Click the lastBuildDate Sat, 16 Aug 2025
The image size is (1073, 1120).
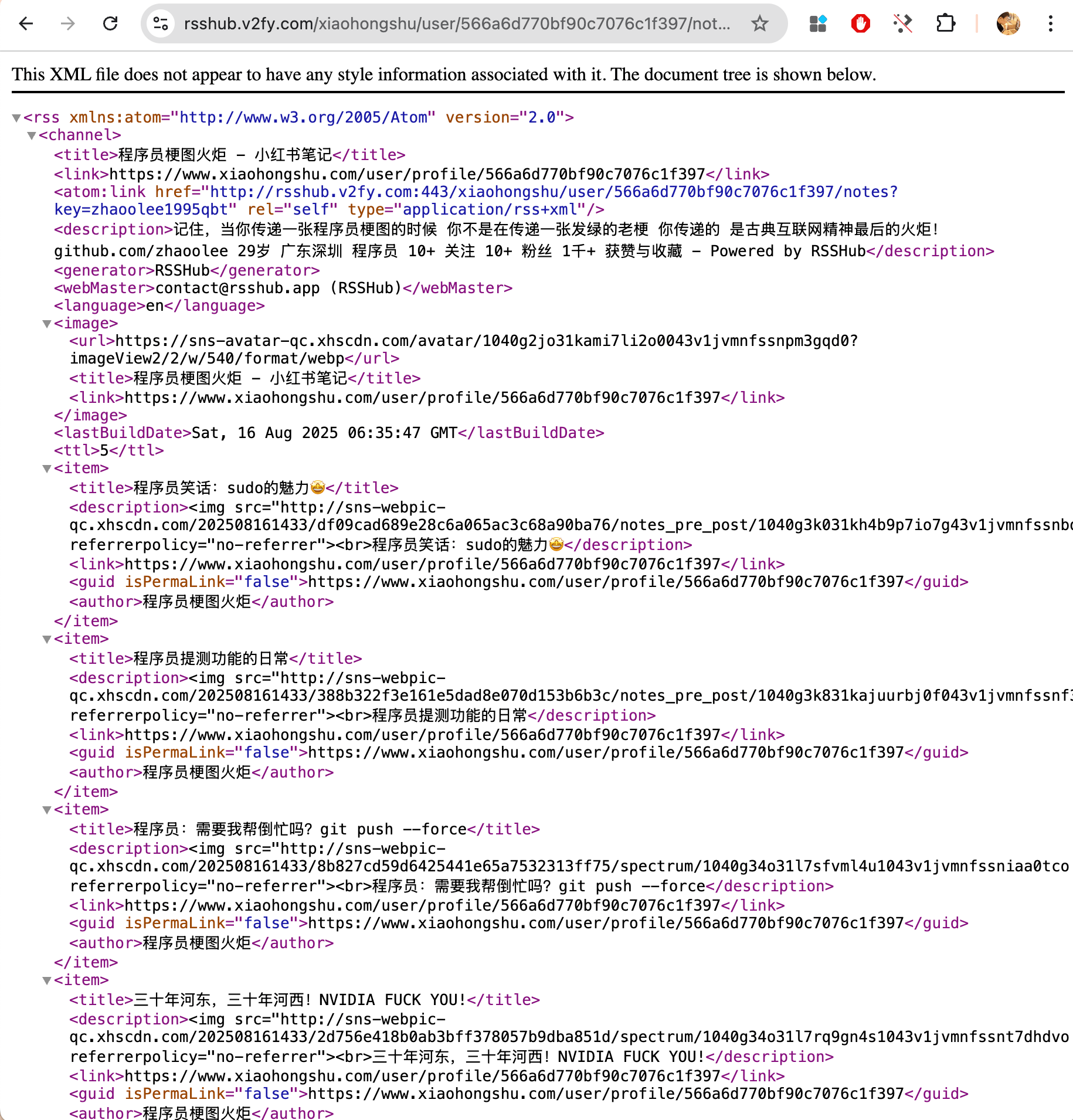pyautogui.click(x=324, y=433)
